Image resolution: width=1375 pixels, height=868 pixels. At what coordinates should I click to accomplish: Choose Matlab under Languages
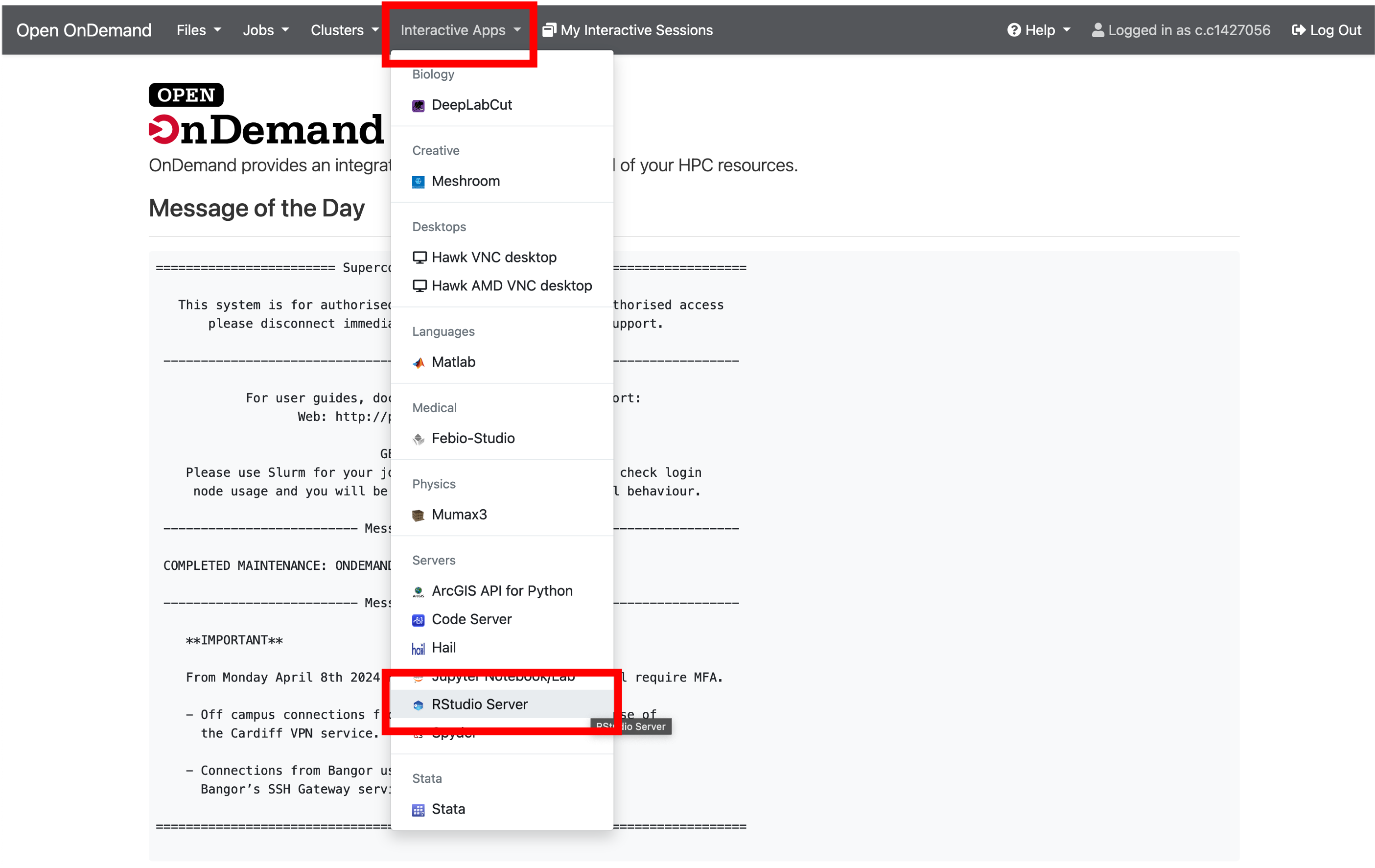[x=502, y=362]
